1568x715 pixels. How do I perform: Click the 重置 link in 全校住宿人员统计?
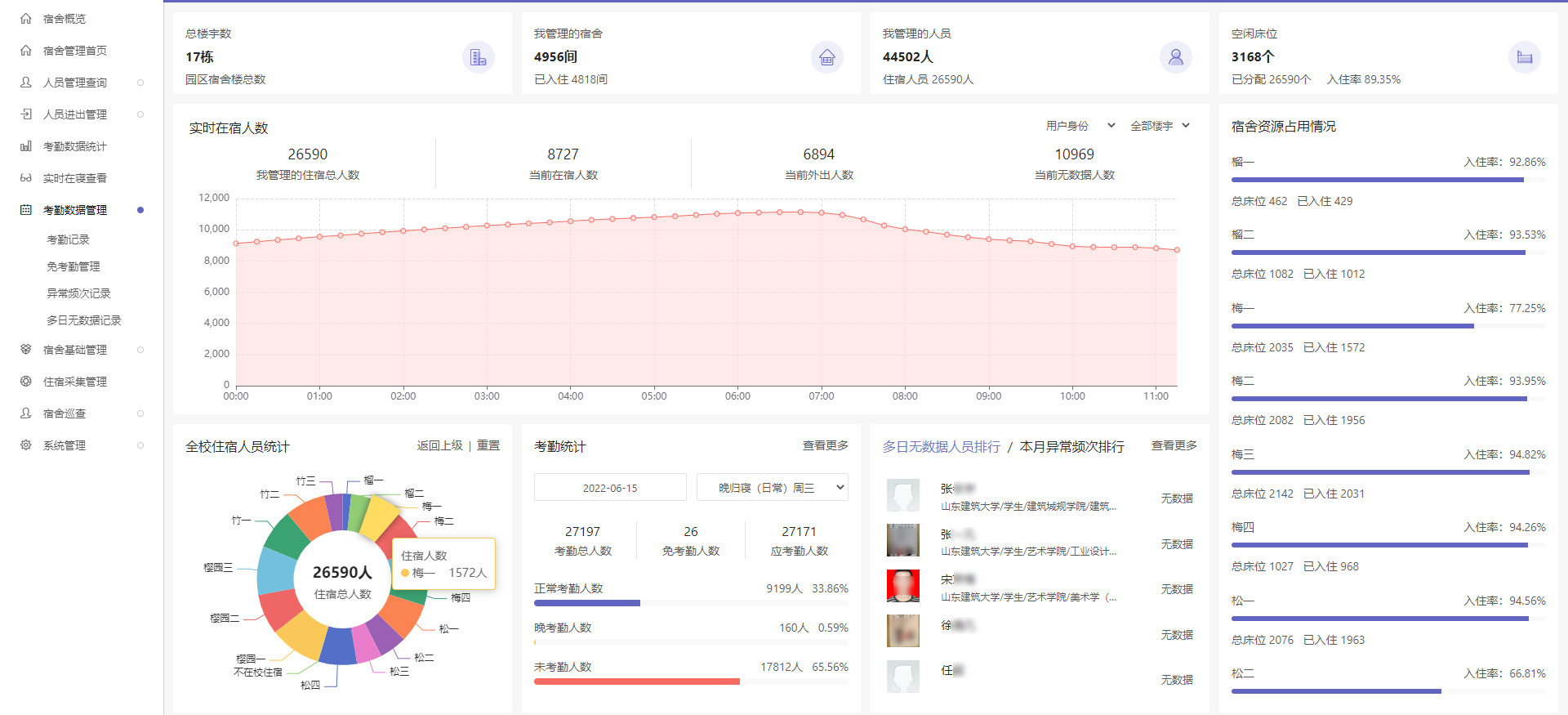(488, 445)
